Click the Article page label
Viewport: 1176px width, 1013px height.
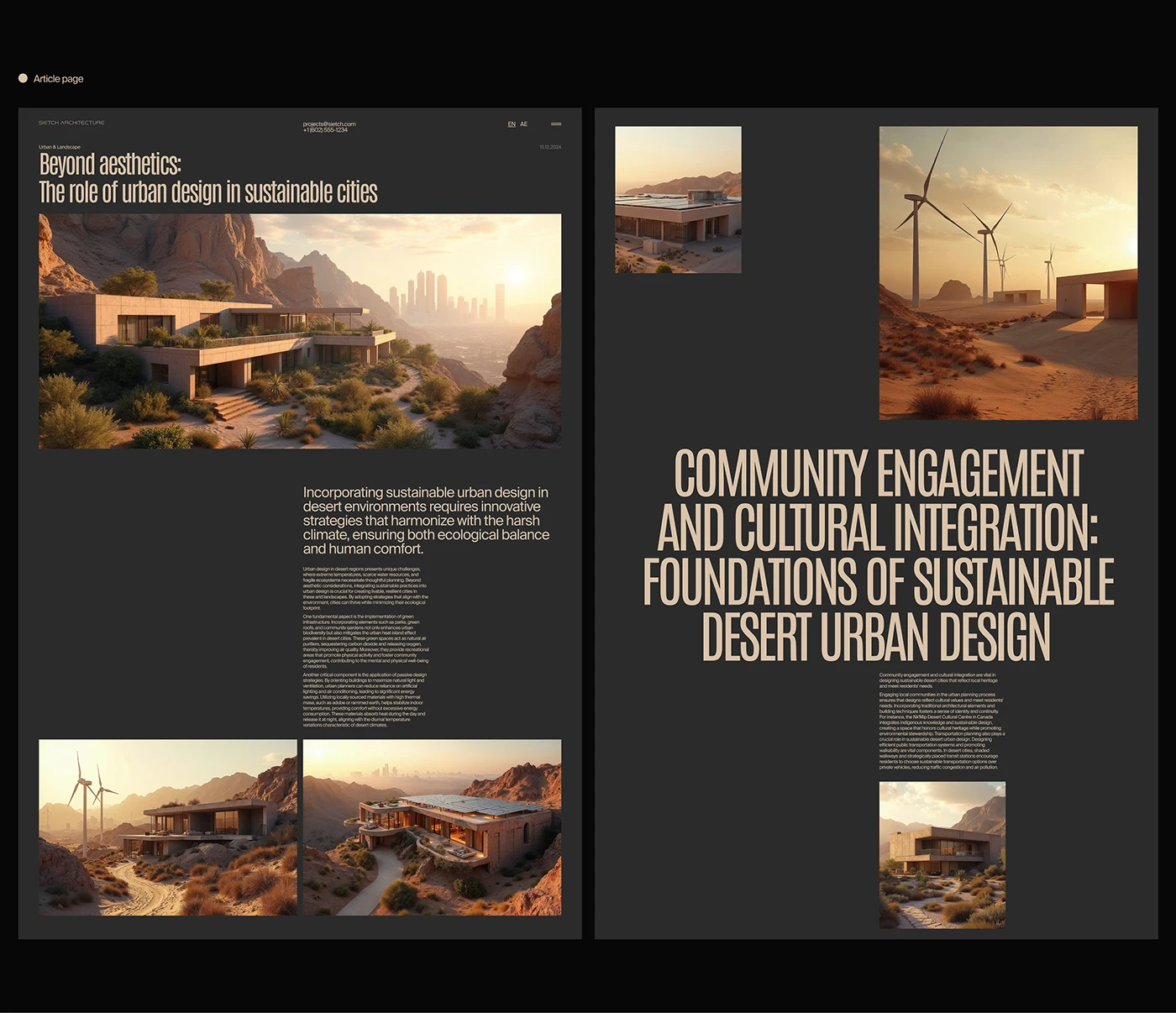59,79
